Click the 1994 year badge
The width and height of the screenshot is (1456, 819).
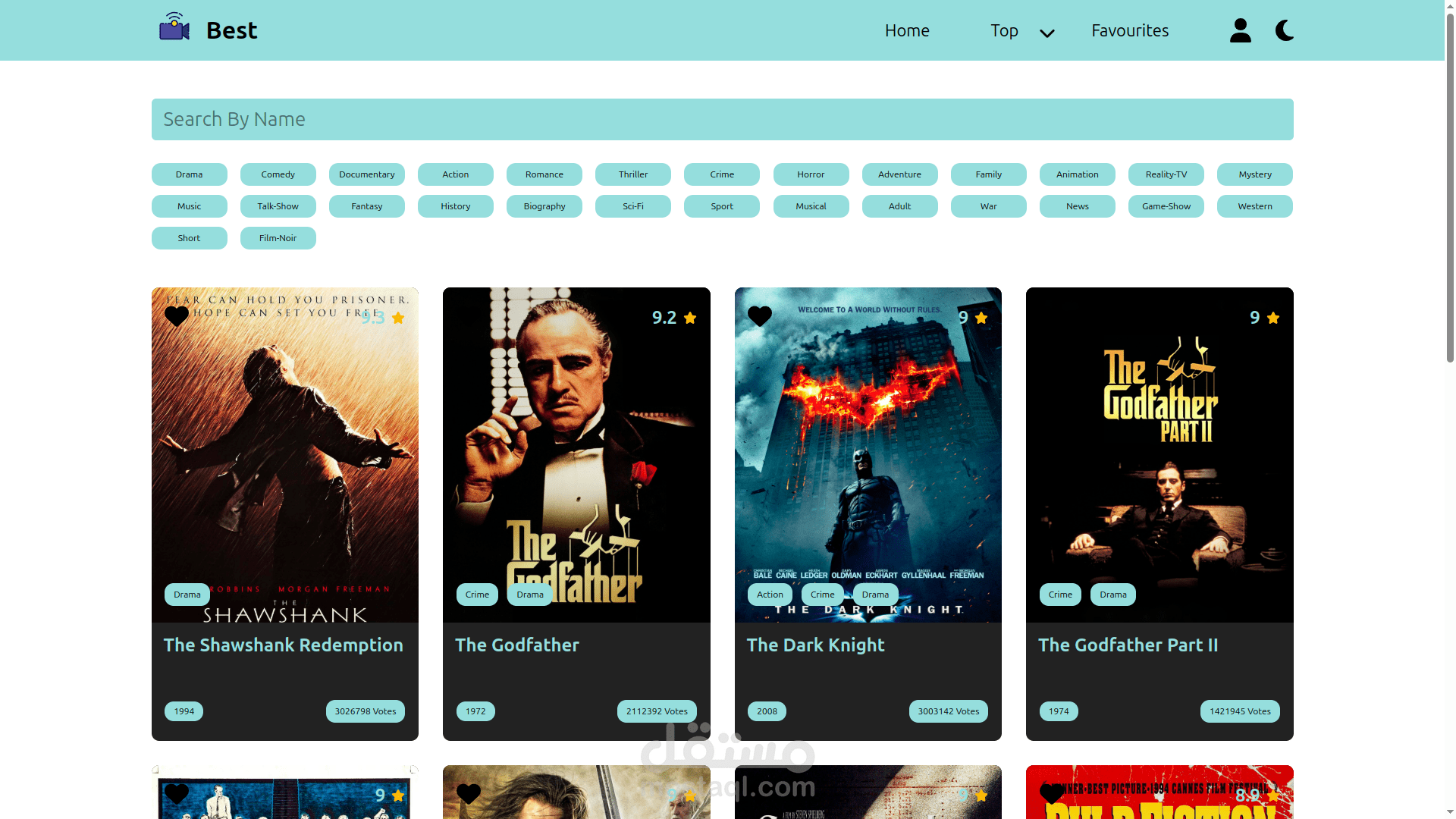tap(184, 711)
